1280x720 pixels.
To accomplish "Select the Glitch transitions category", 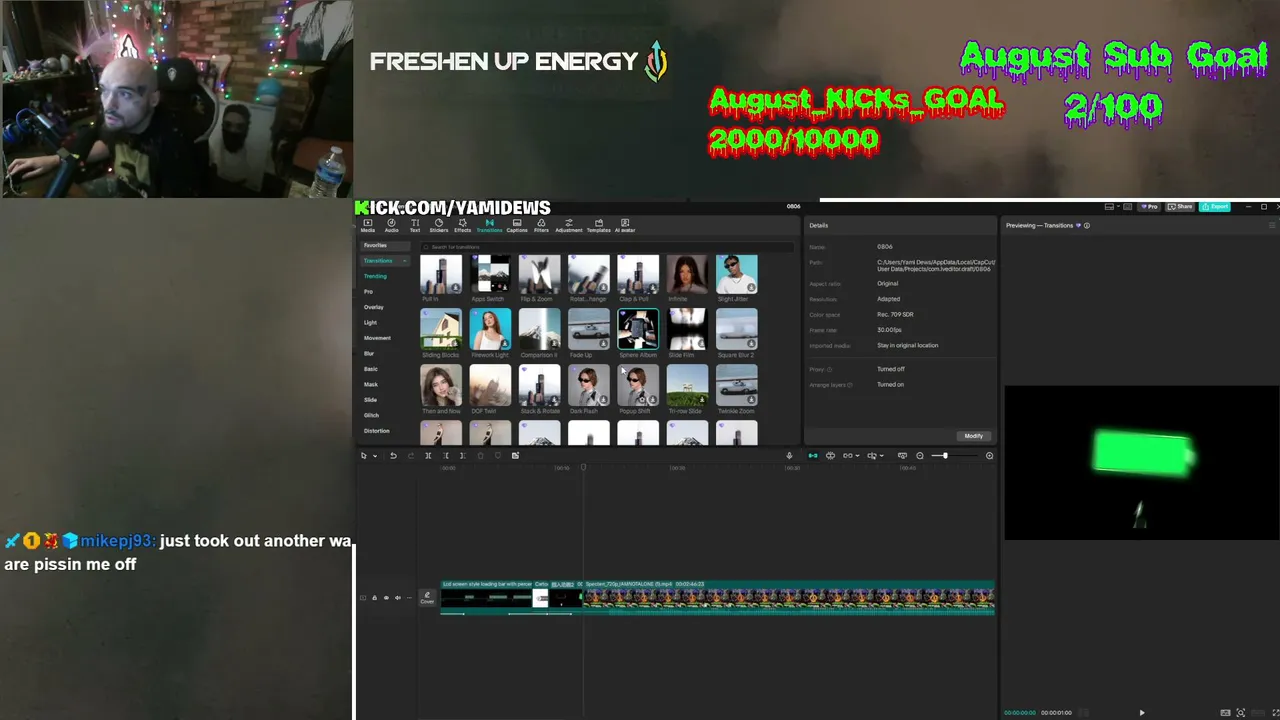I will coord(371,415).
